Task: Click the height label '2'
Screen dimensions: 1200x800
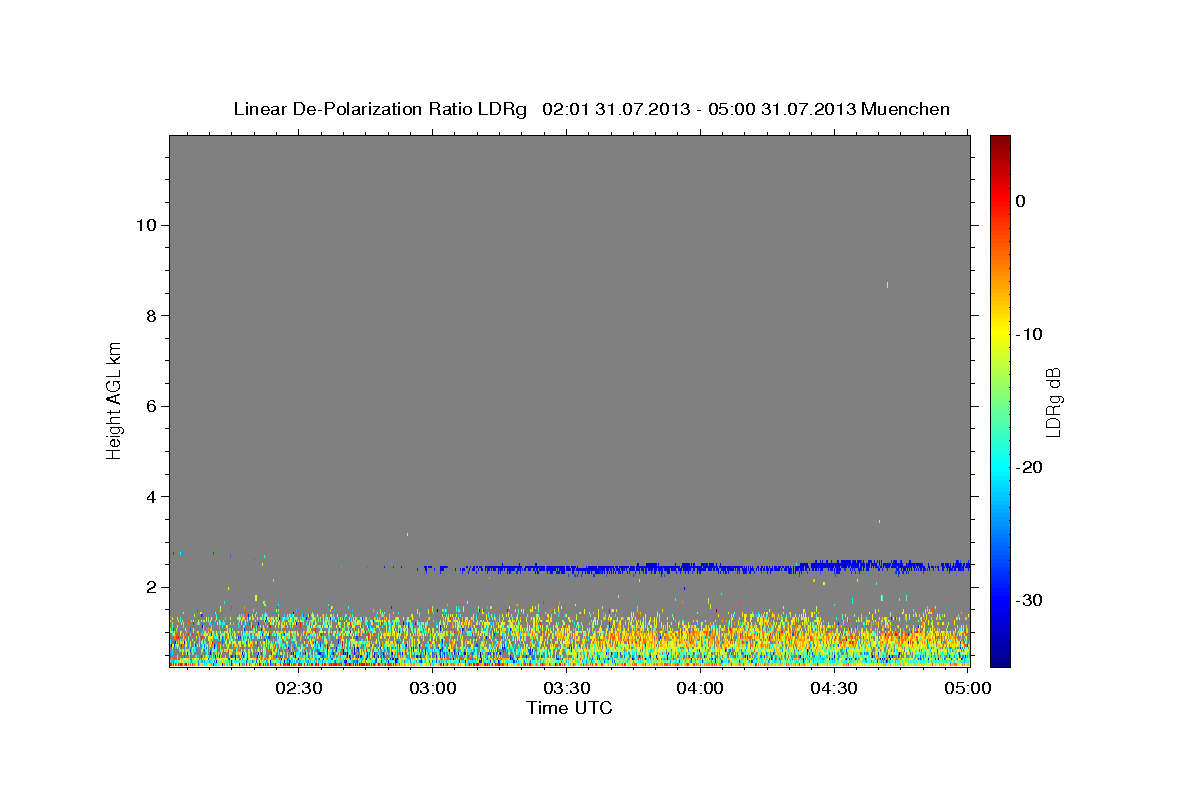Action: point(151,587)
